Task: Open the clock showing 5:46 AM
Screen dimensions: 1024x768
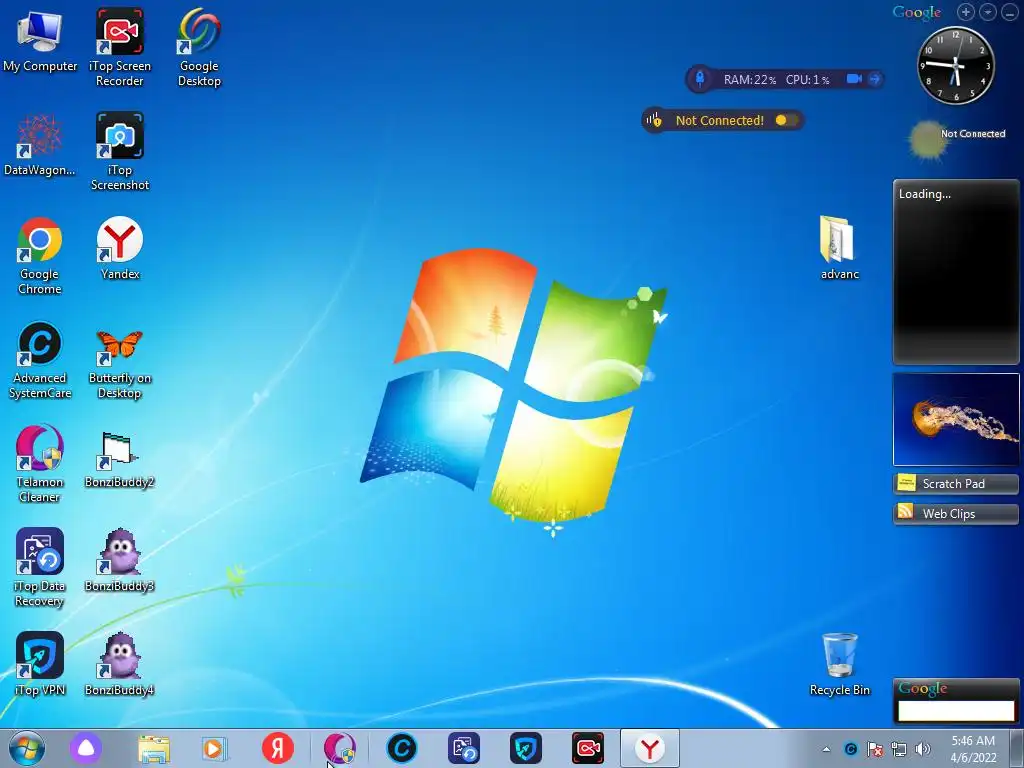Action: [x=973, y=749]
